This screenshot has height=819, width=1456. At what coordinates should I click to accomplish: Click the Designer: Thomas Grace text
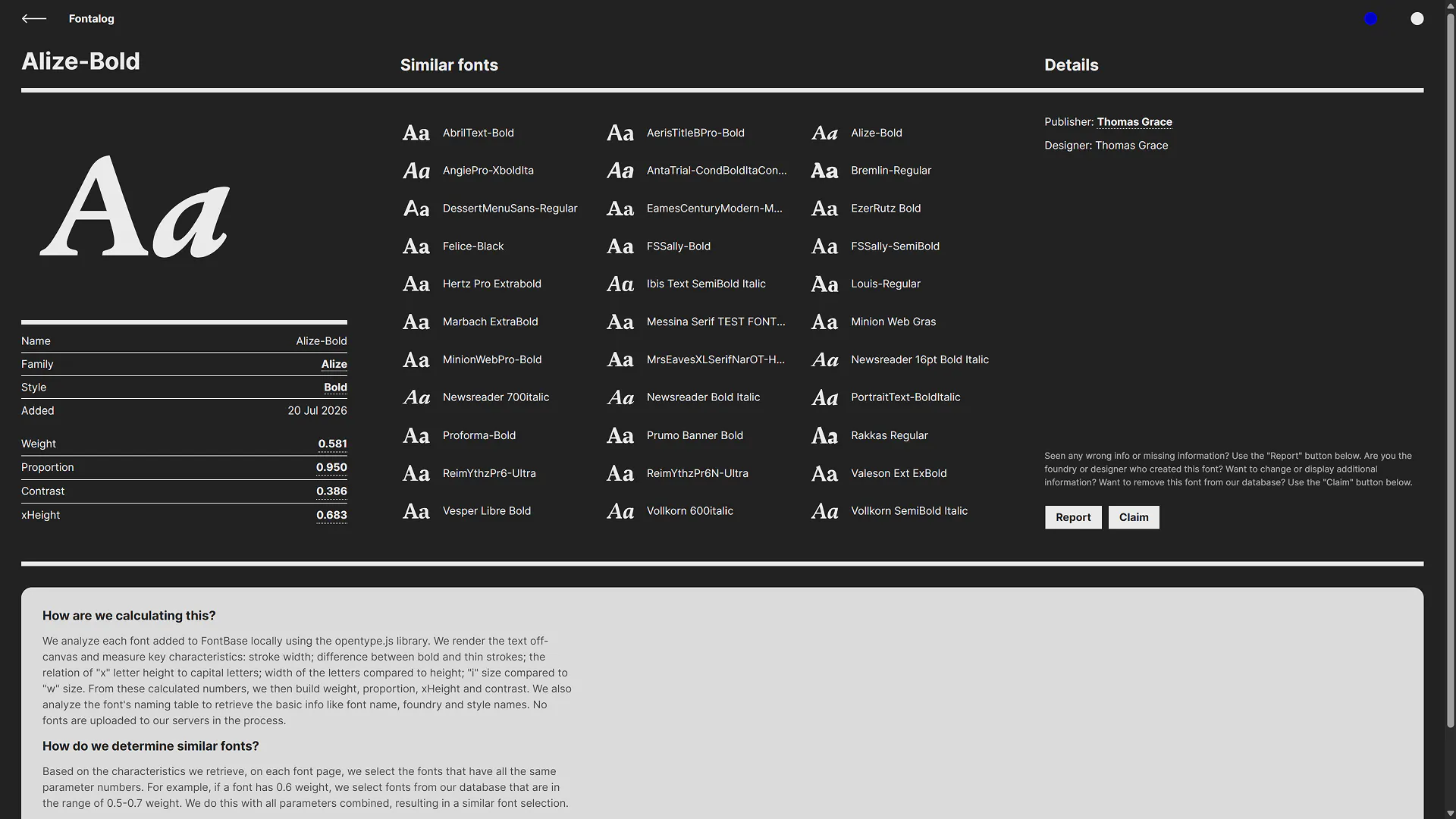point(1106,146)
